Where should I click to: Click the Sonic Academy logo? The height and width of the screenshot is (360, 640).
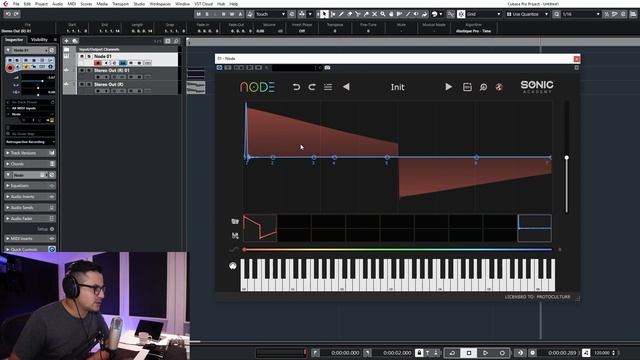tap(537, 87)
